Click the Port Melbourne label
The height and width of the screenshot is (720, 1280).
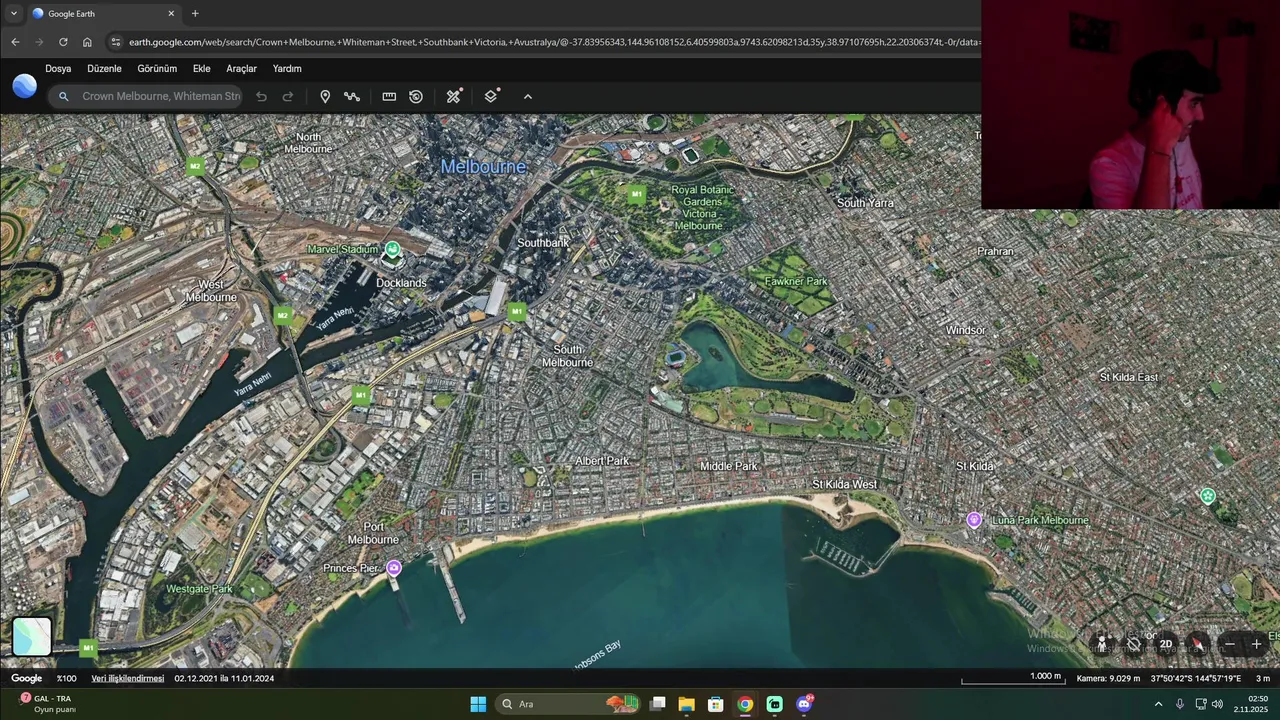click(373, 533)
